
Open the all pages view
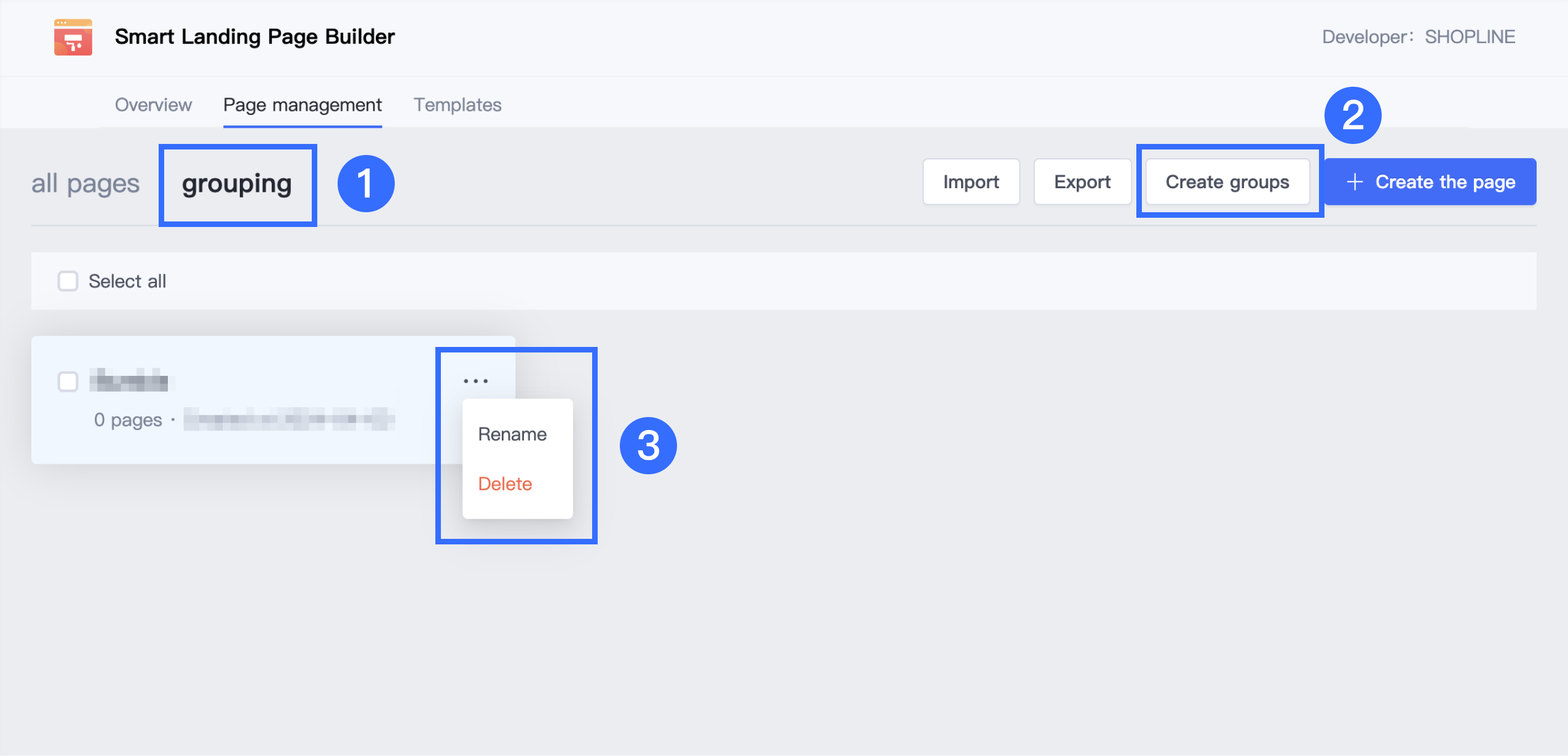click(x=85, y=183)
